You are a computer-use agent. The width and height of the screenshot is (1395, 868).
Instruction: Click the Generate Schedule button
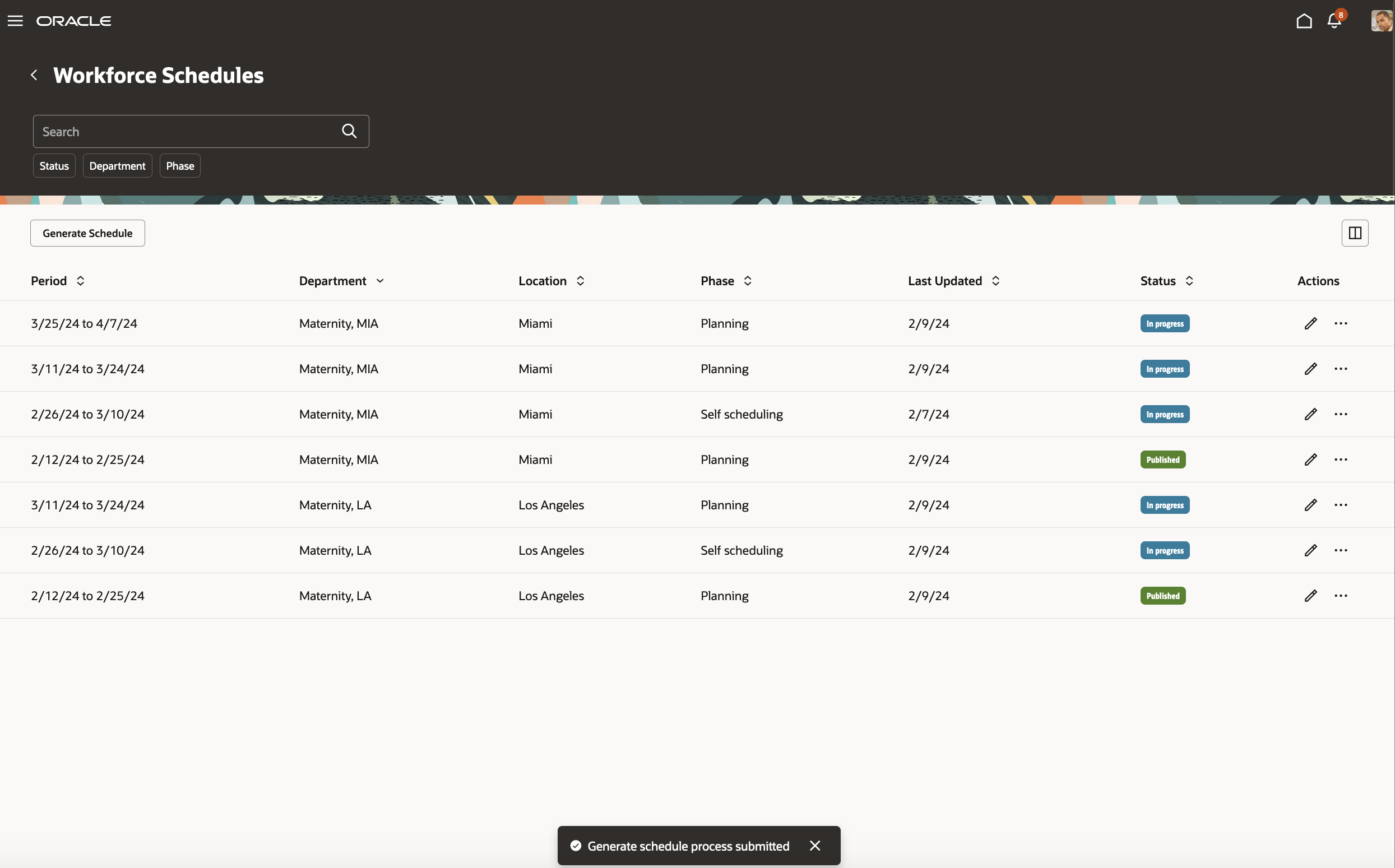click(87, 233)
